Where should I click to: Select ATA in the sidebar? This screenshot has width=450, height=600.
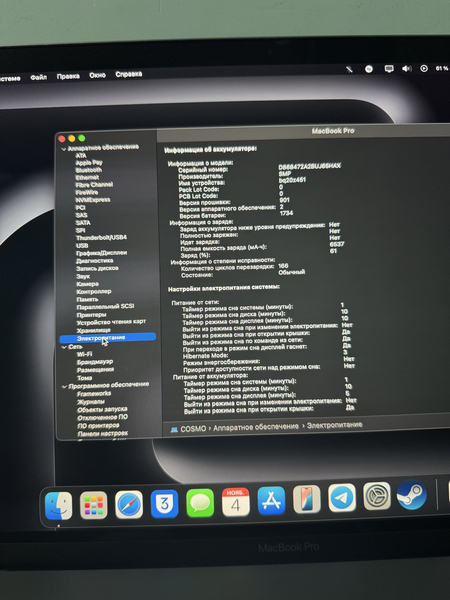click(81, 155)
